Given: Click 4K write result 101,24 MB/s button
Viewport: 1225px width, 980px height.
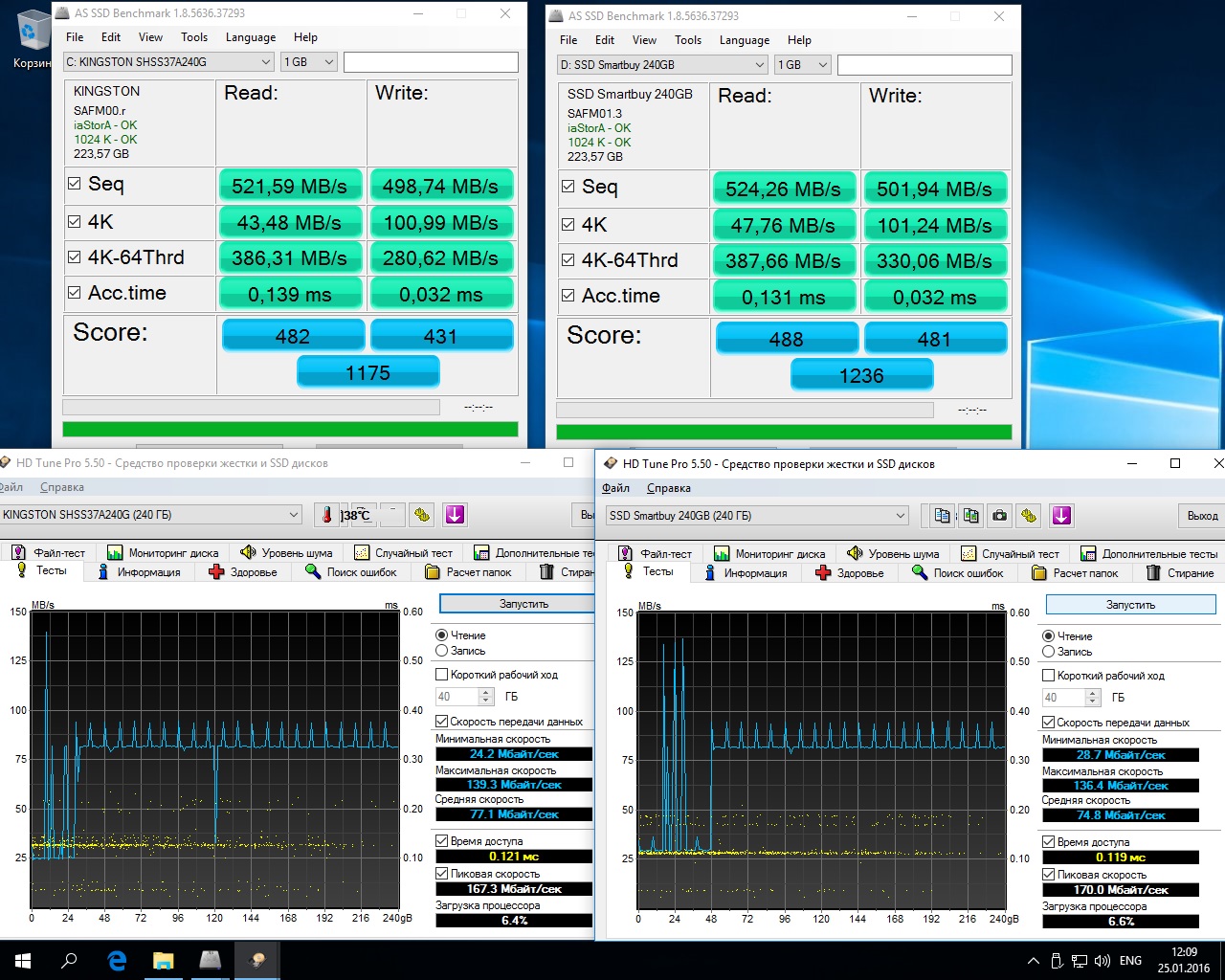Looking at the screenshot, I should click(x=934, y=225).
